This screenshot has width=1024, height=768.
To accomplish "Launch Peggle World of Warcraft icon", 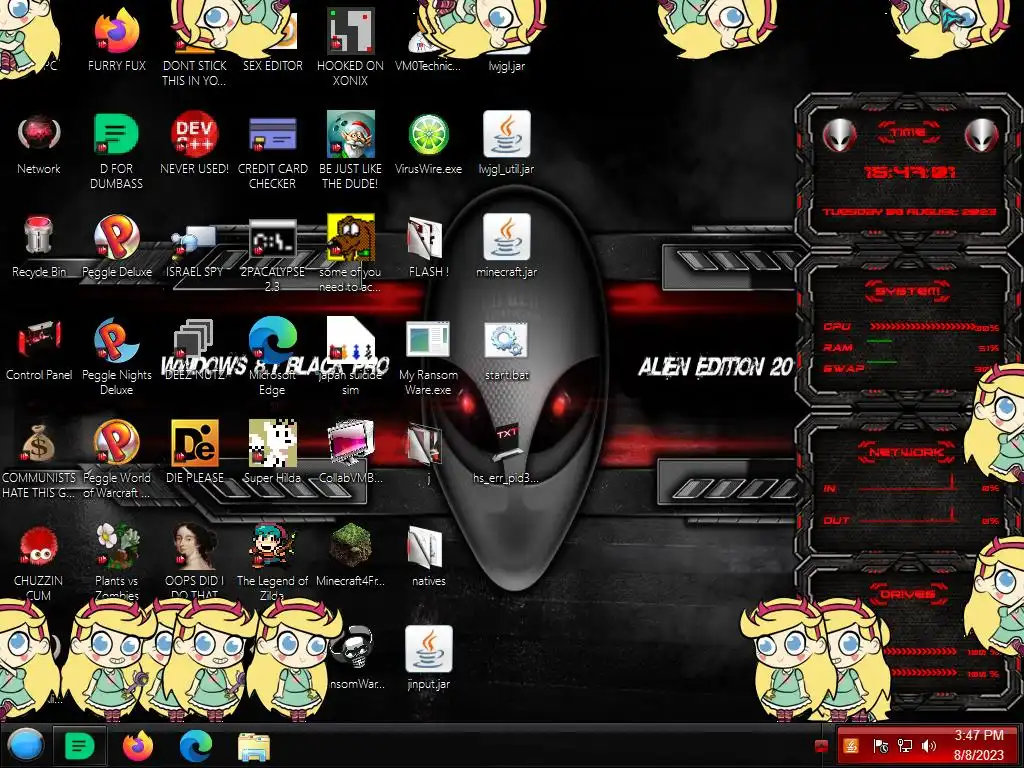I will pos(116,443).
